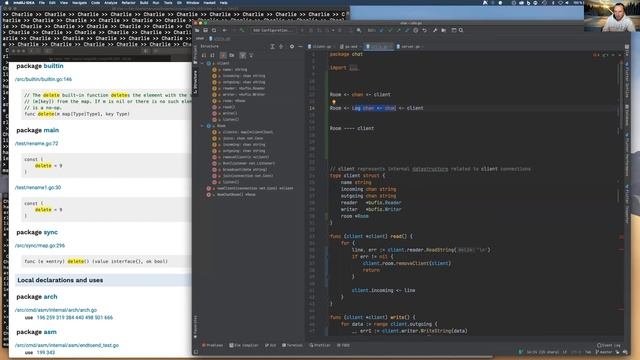Viewport: 640px width, 360px height.
Task: Toggle the highlighted group-by button in Structure toolbar
Action: point(223,55)
